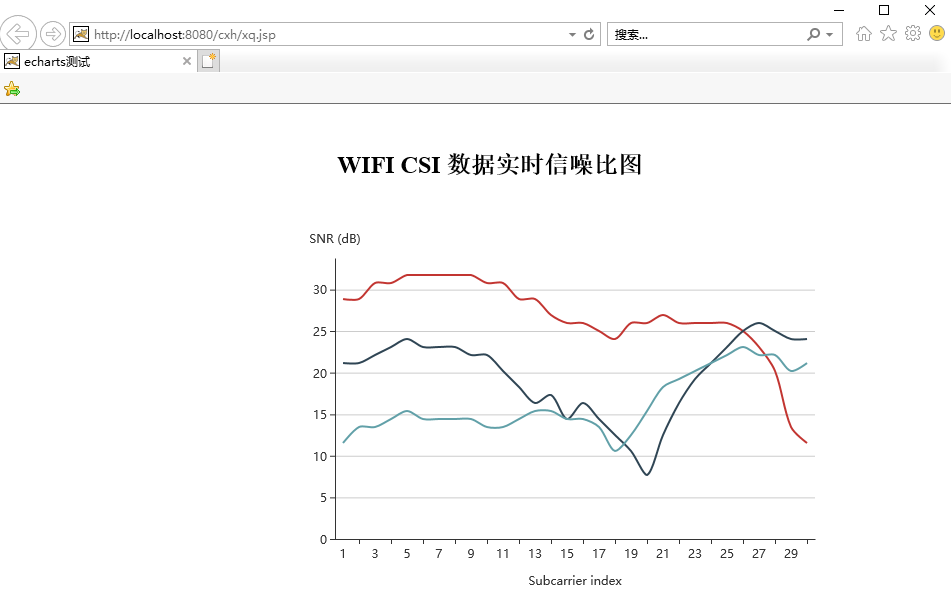
Task: Close the echarts测试 tab
Action: click(x=186, y=60)
